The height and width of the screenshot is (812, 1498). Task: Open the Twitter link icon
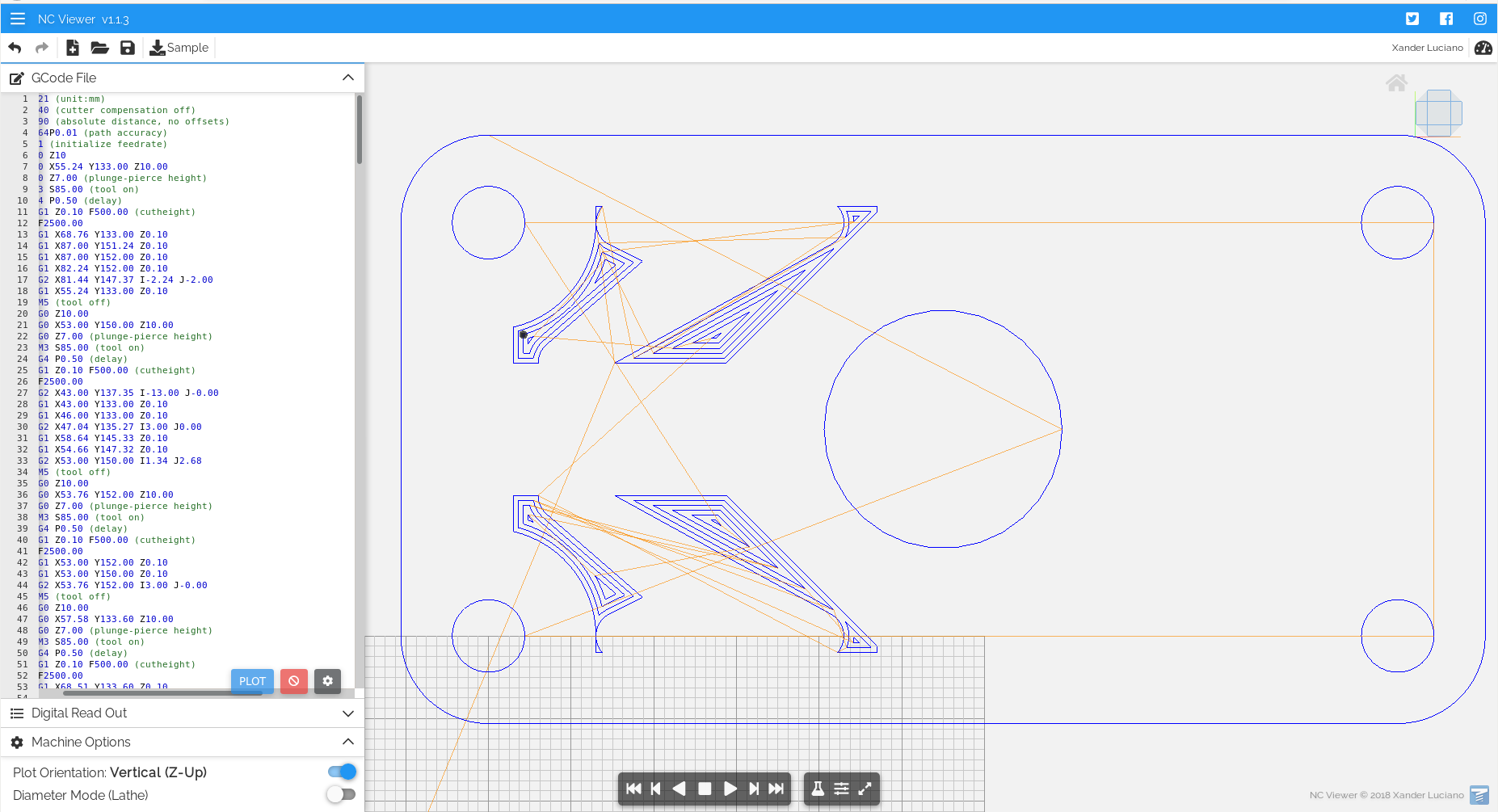[x=1412, y=19]
